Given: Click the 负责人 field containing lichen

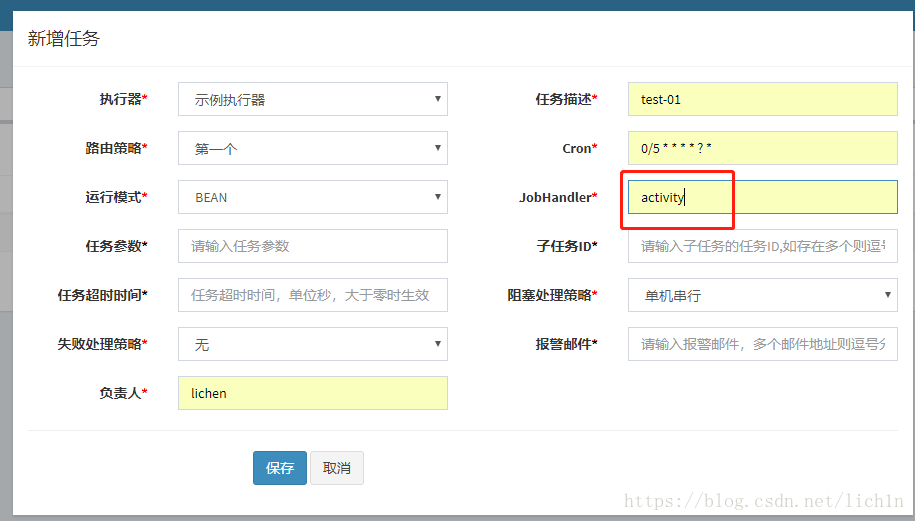Looking at the screenshot, I should tap(312, 393).
